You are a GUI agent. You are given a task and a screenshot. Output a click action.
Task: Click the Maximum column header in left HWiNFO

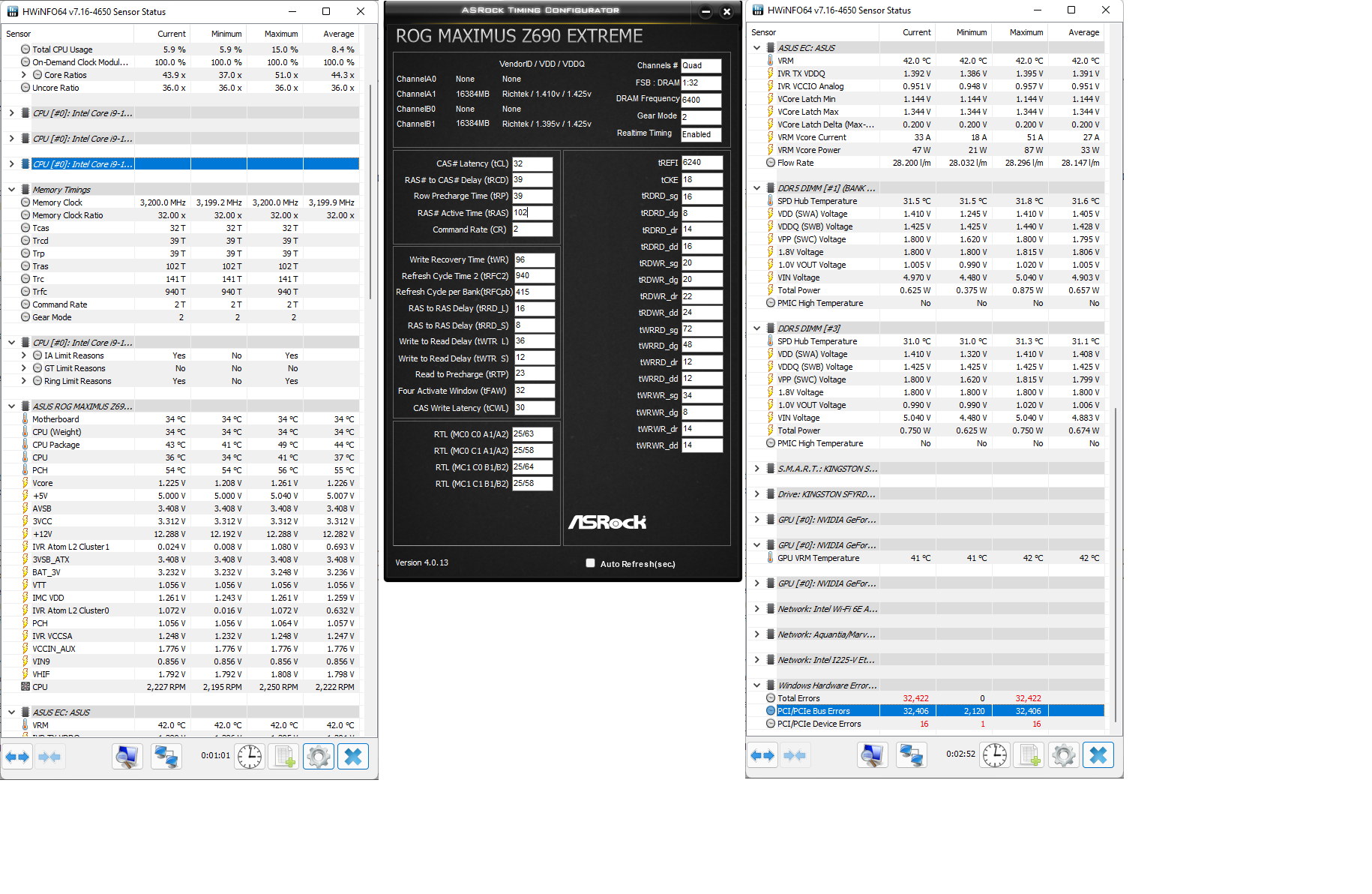tap(274, 34)
